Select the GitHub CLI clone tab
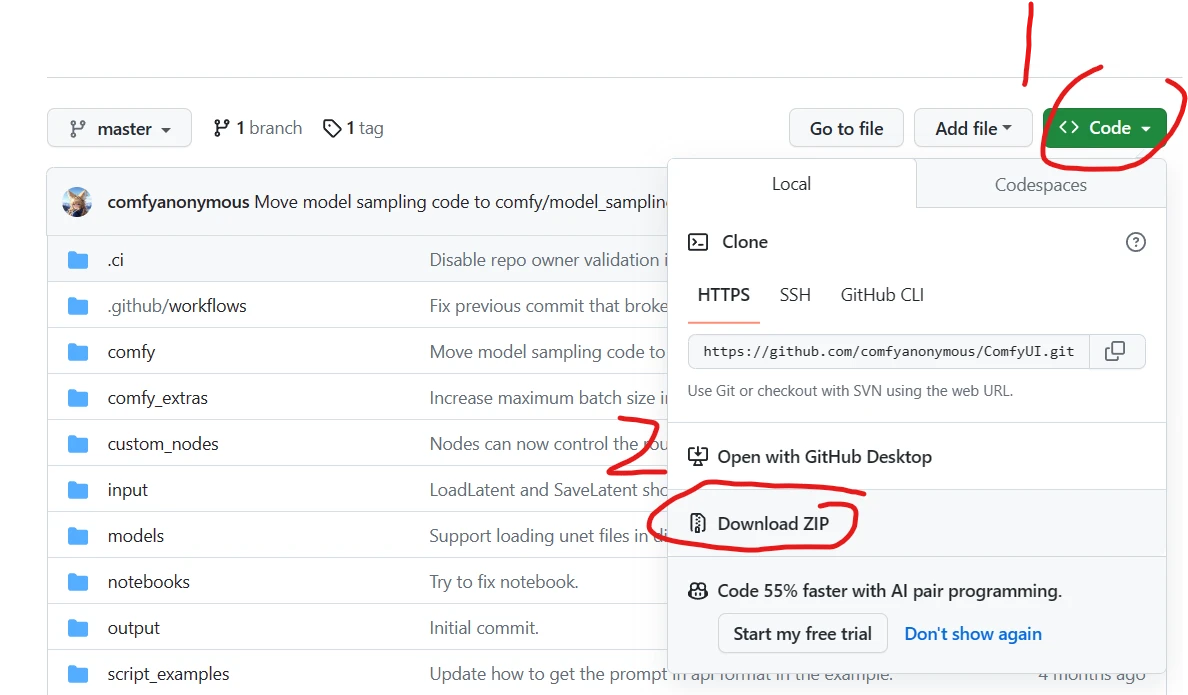 pos(882,295)
